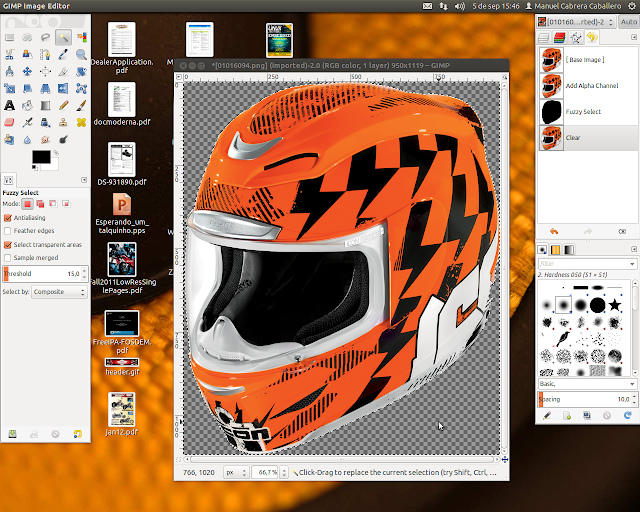Image resolution: width=640 pixels, height=512 pixels.
Task: Select the Free Select lasso tool
Action: (x=45, y=38)
